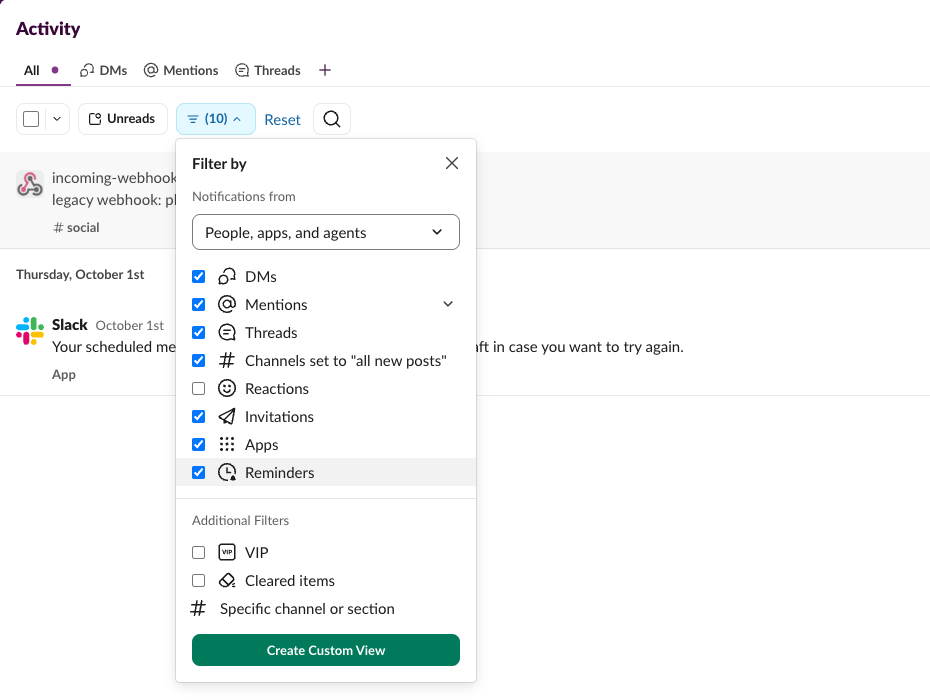Click the Thursday, October 1st date heading
This screenshot has height=700, width=930.
pos(80,275)
